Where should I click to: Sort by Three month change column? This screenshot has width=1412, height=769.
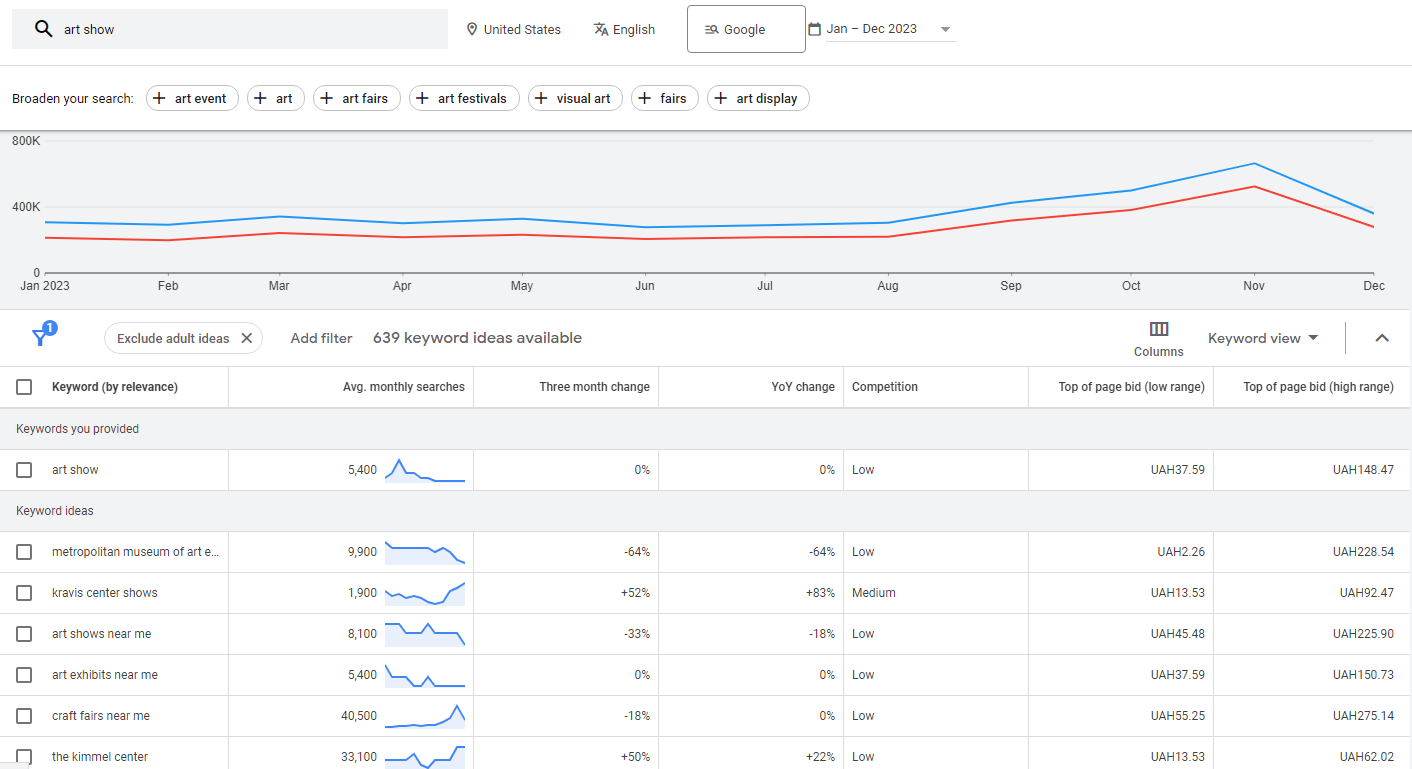[594, 387]
